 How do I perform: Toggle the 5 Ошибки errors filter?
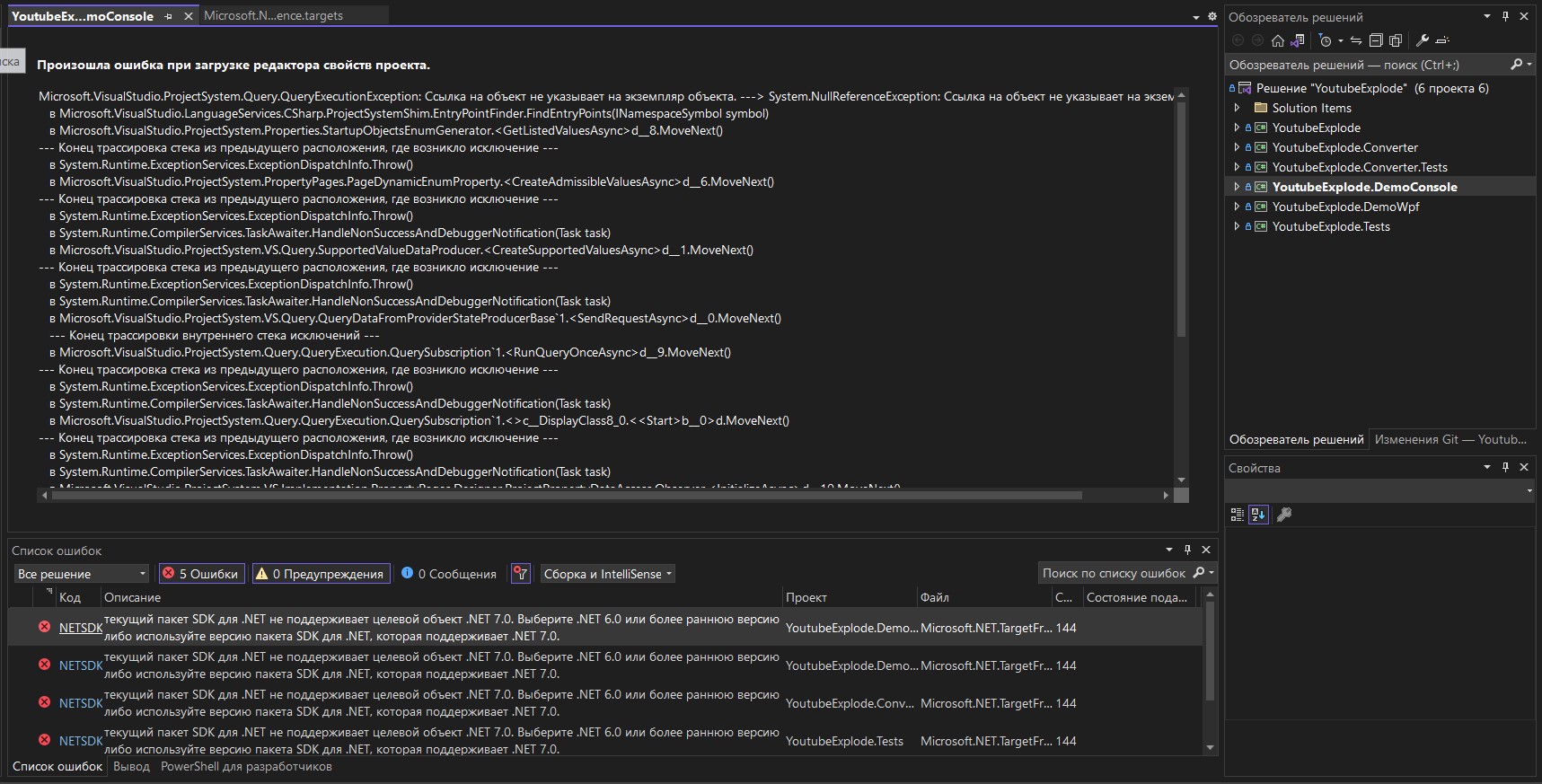tap(200, 574)
